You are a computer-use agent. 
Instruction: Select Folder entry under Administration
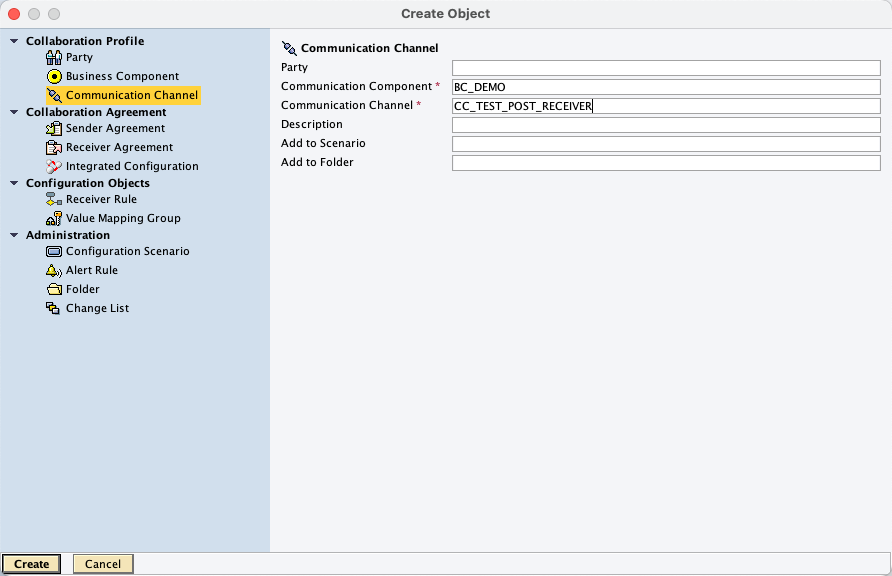tap(82, 289)
